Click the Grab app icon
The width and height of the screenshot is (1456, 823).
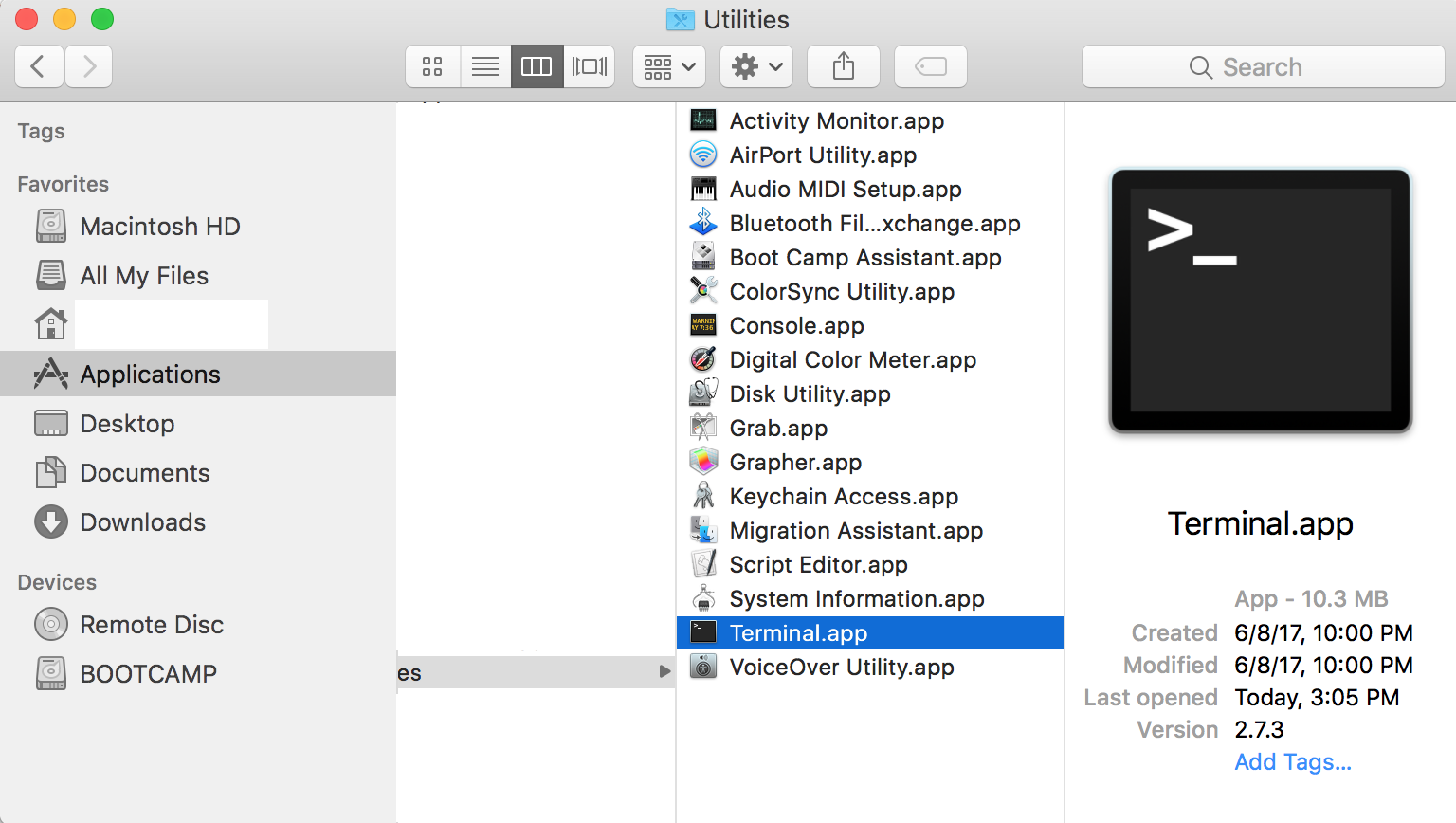pyautogui.click(x=703, y=428)
